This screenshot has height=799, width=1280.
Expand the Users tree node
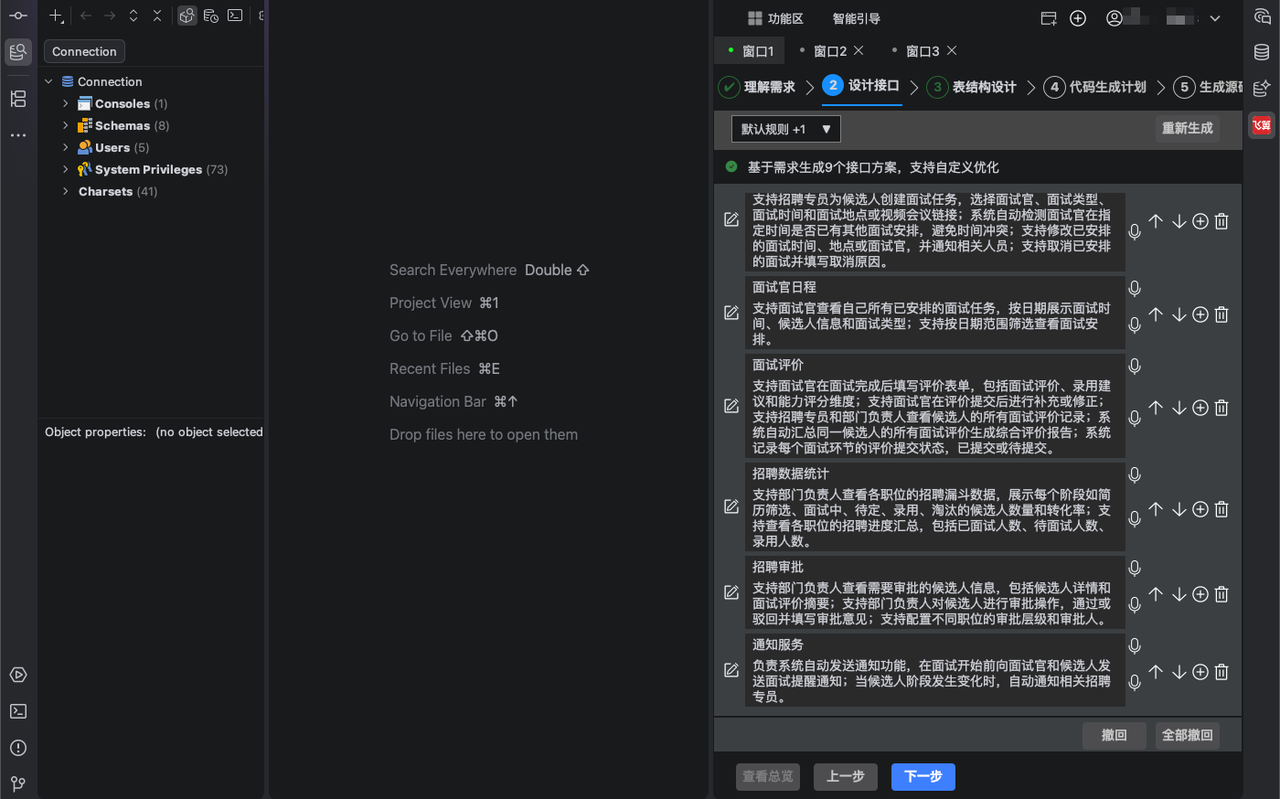click(x=66, y=148)
